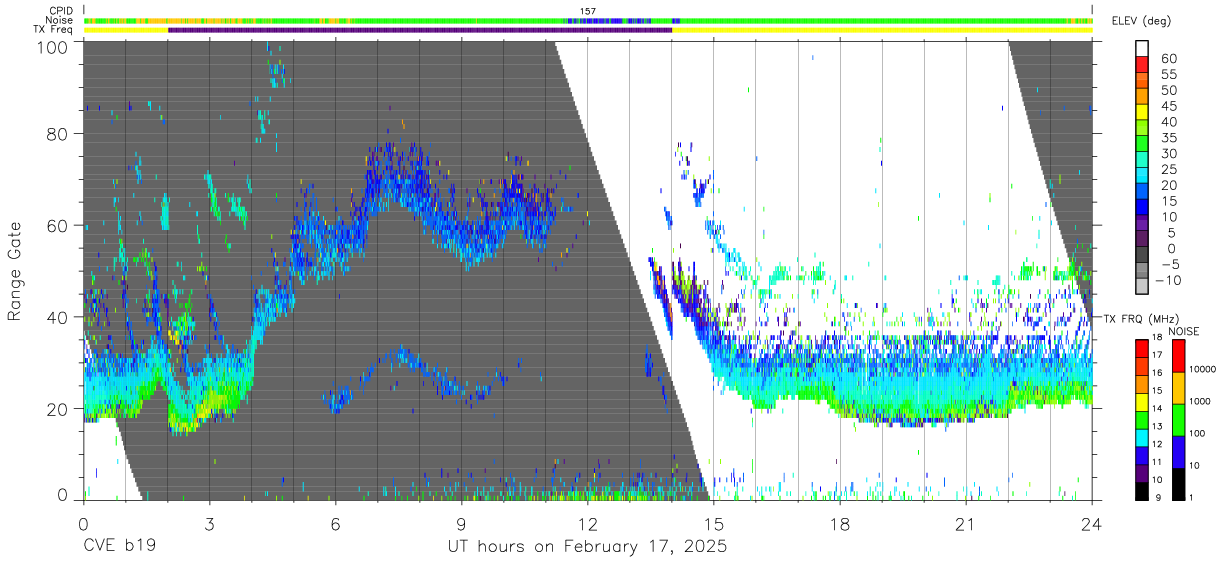The height and width of the screenshot is (567, 1228).
Task: Select the orange ELEV segment between 45 and 50
Action: pyautogui.click(x=1142, y=96)
